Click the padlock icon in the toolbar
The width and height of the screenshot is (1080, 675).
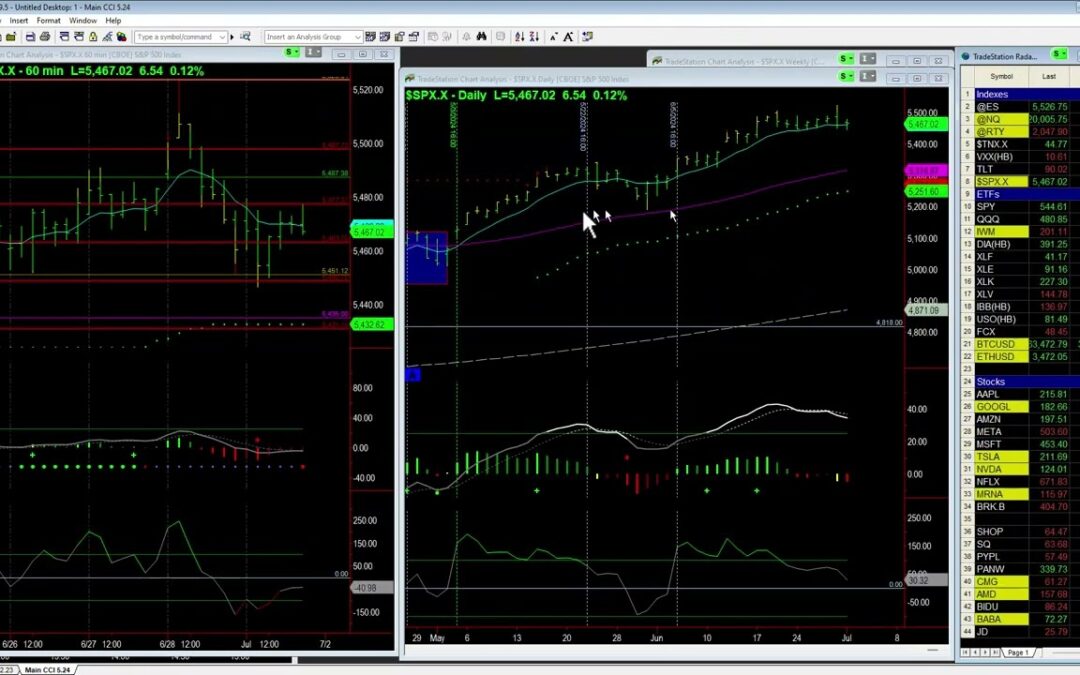[x=93, y=37]
